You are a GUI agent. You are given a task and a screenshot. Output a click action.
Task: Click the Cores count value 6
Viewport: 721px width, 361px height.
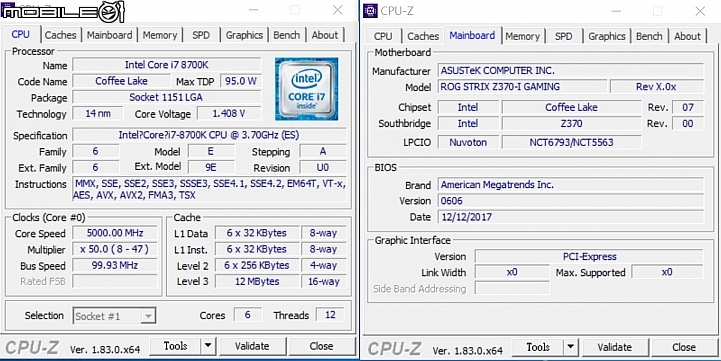click(247, 315)
